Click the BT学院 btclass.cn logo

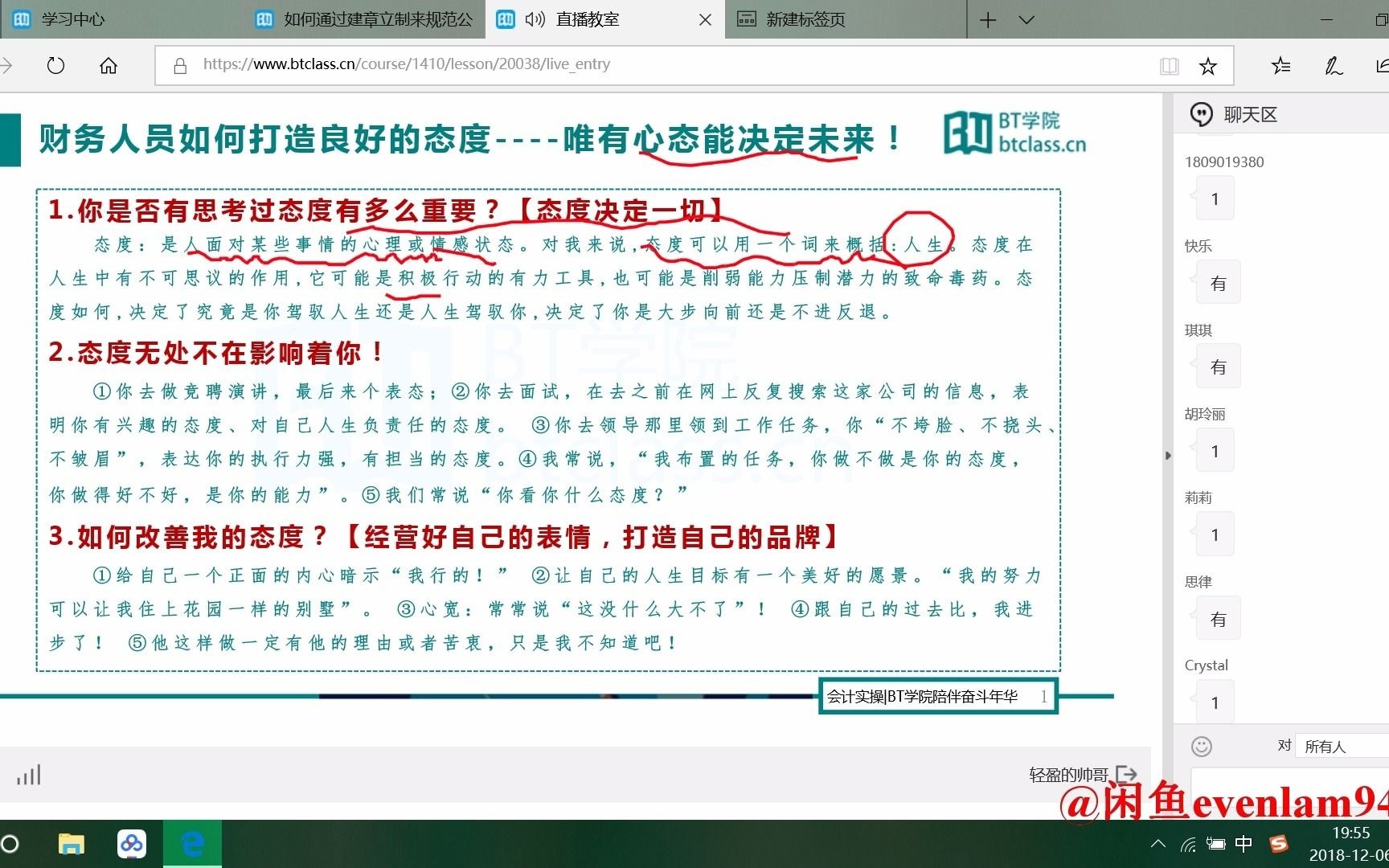[x=1014, y=133]
